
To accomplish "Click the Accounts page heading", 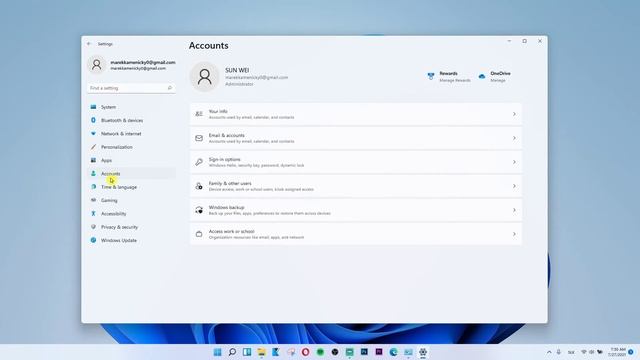I will click(209, 46).
